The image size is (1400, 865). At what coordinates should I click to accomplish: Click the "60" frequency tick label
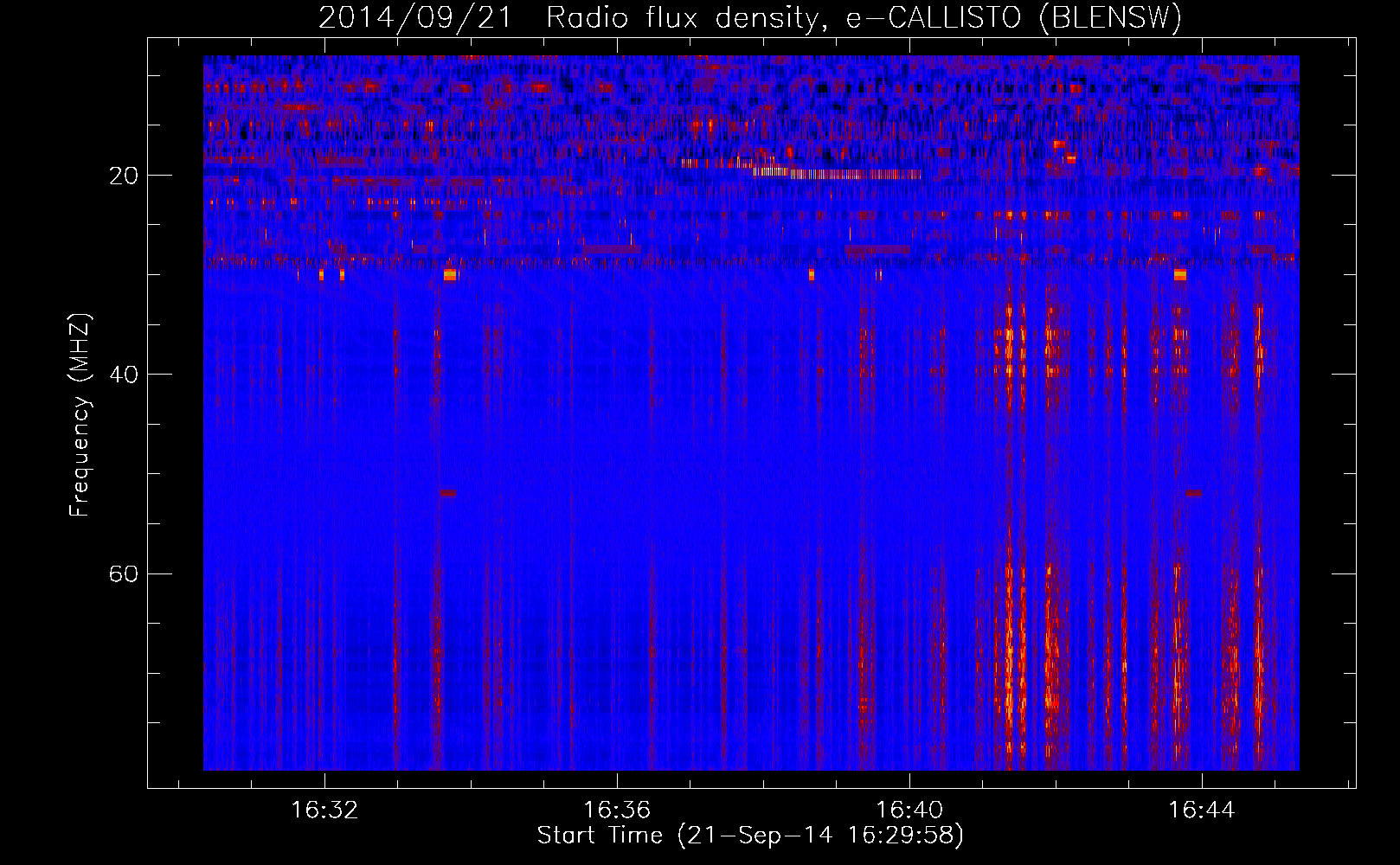125,574
